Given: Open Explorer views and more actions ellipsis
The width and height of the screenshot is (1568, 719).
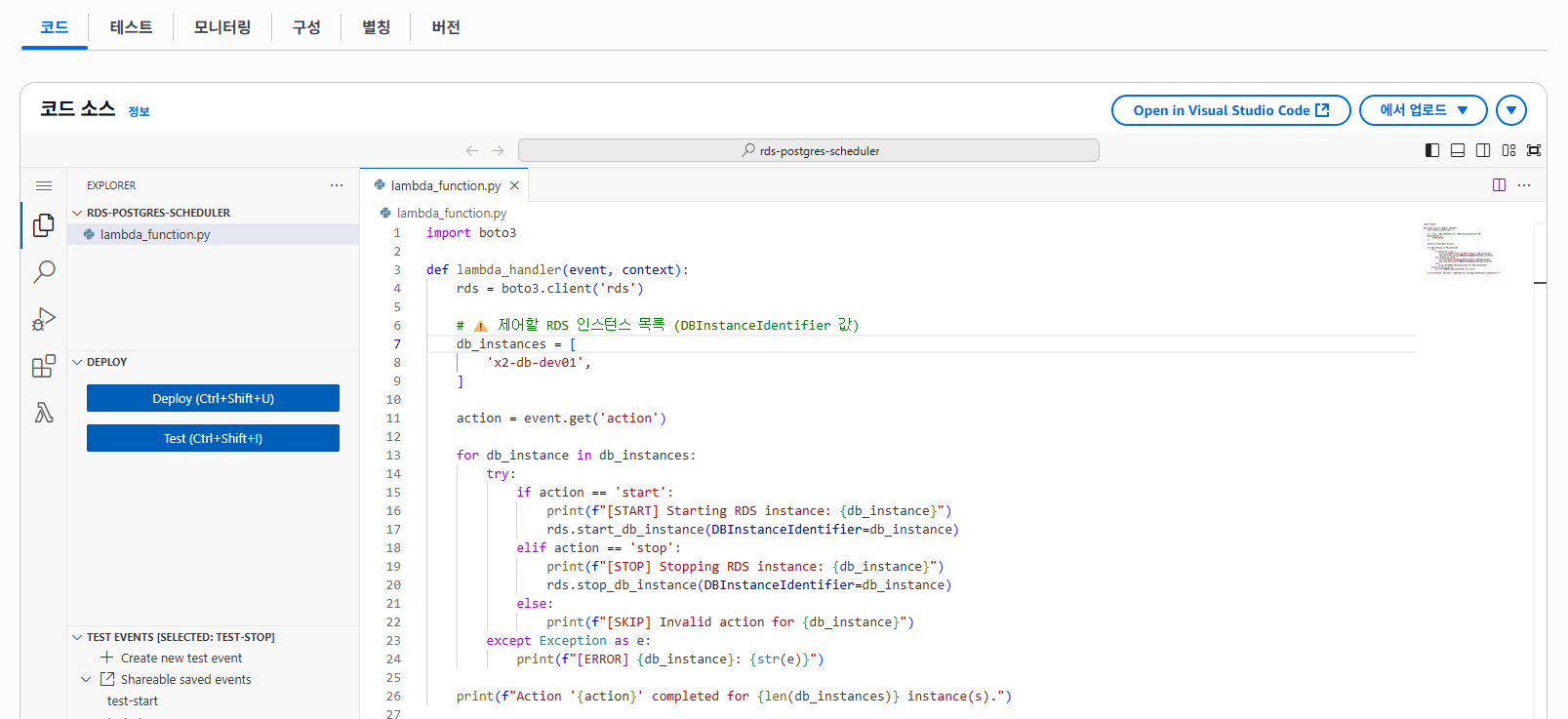Looking at the screenshot, I should tap(337, 185).
